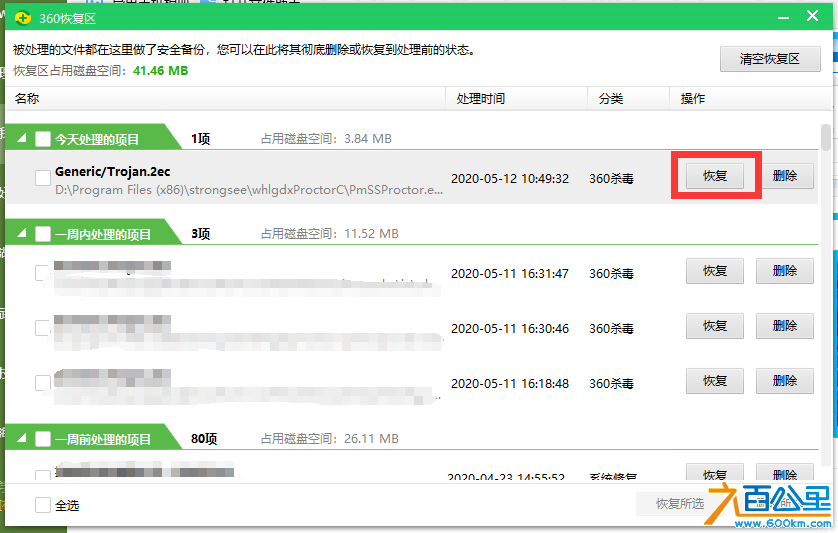Image resolution: width=838 pixels, height=533 pixels.
Task: Restore the item processed at 16:30:46
Action: 715,326
